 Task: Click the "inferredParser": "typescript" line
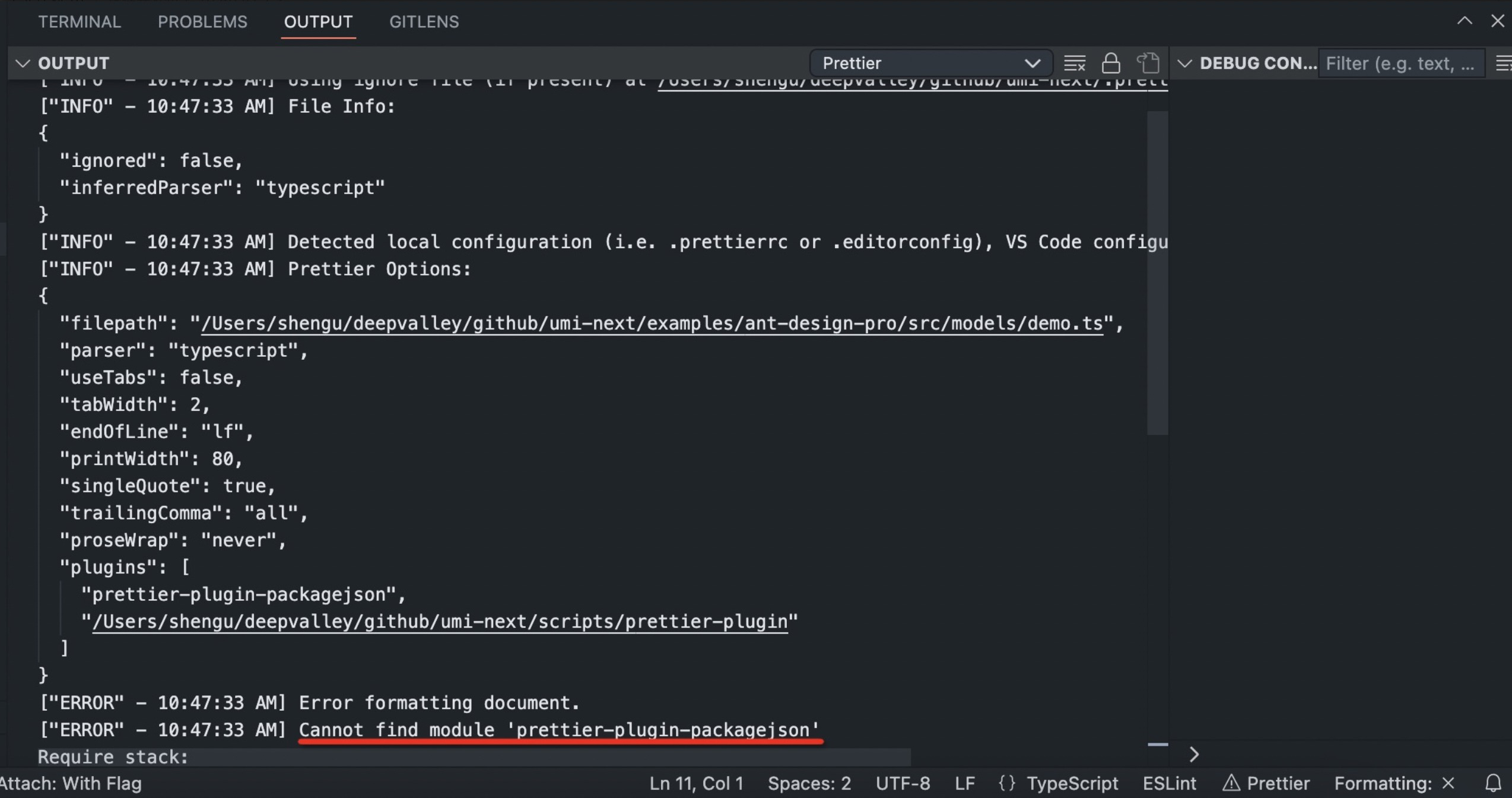(x=222, y=188)
